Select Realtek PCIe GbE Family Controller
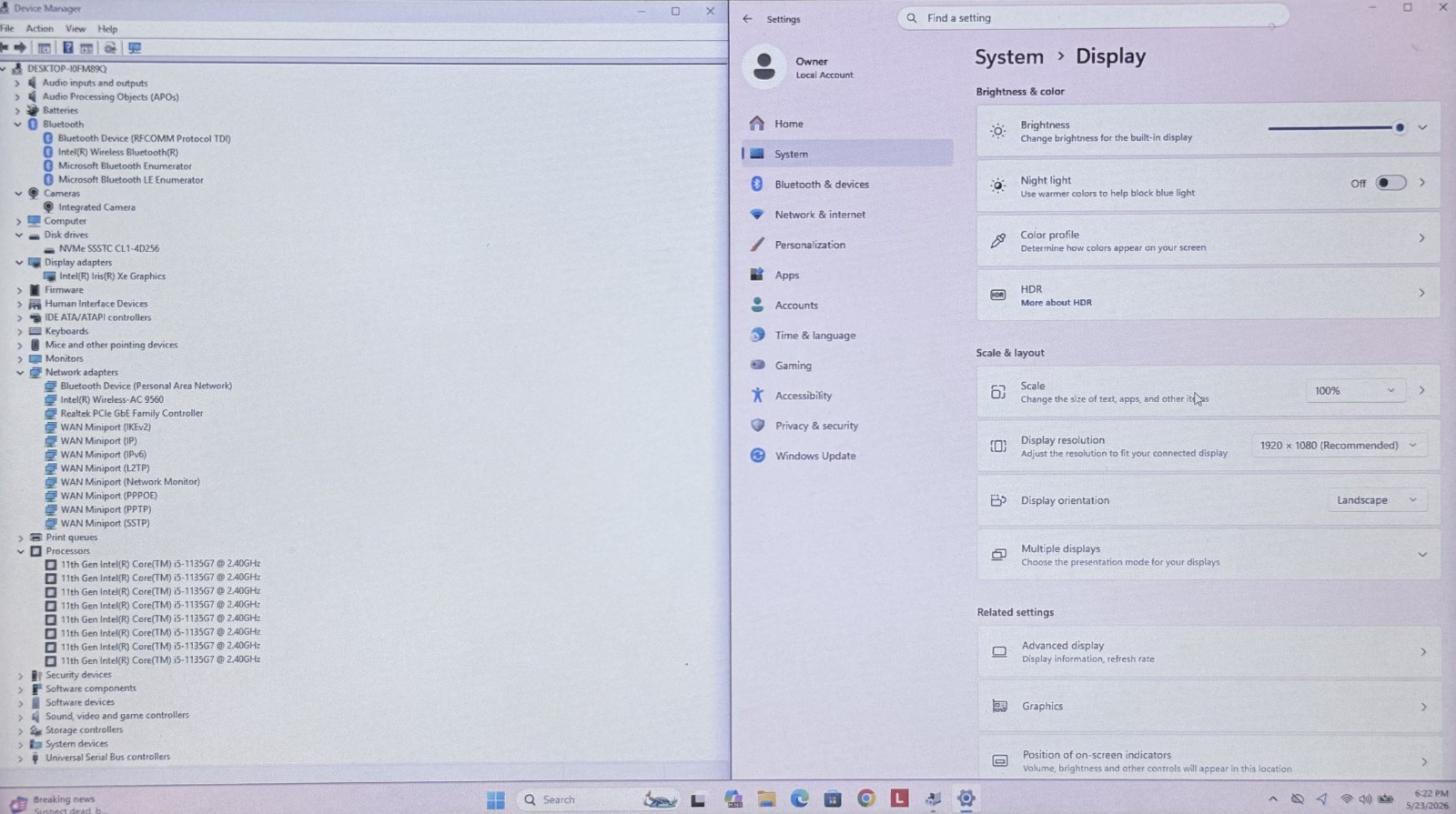 [x=132, y=413]
